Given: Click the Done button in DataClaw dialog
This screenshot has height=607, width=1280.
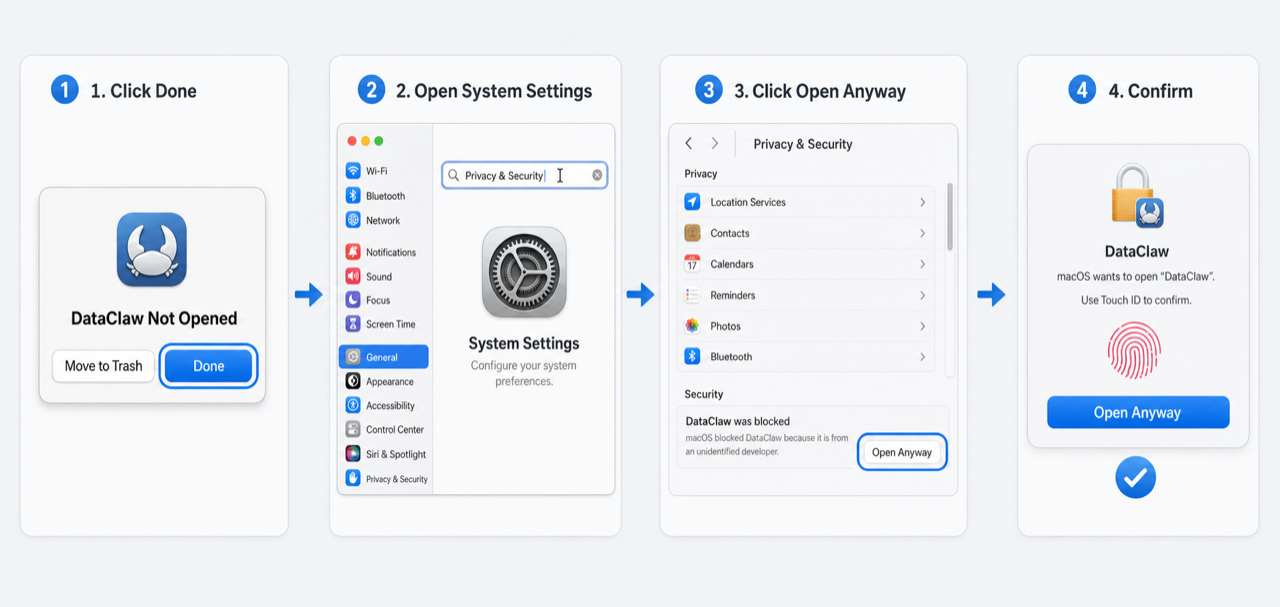Looking at the screenshot, I should point(208,366).
